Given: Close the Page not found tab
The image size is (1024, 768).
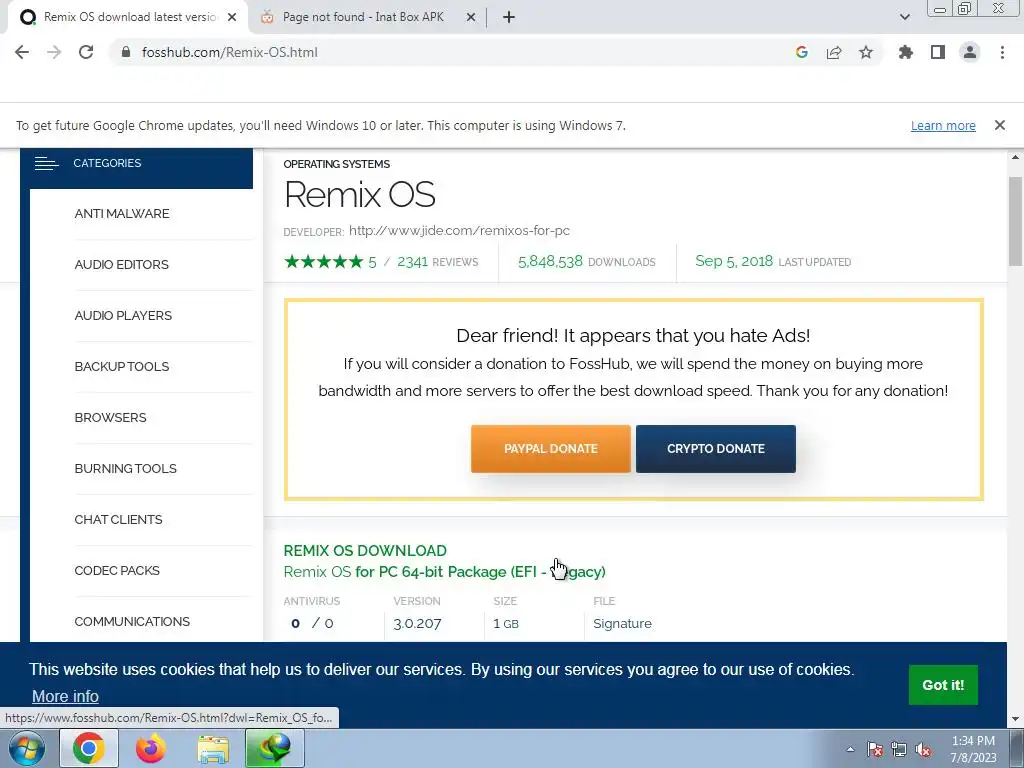Looking at the screenshot, I should click(471, 18).
